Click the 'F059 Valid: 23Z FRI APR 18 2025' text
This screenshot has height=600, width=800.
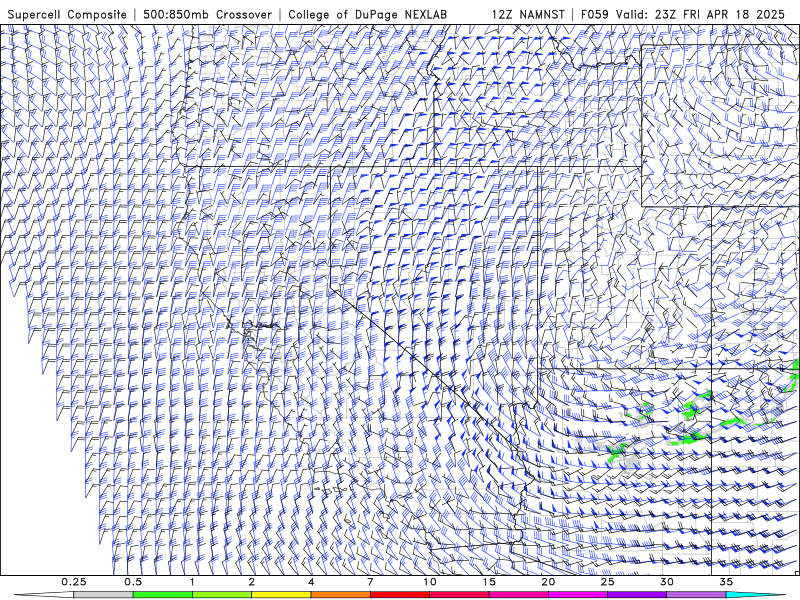[683, 14]
